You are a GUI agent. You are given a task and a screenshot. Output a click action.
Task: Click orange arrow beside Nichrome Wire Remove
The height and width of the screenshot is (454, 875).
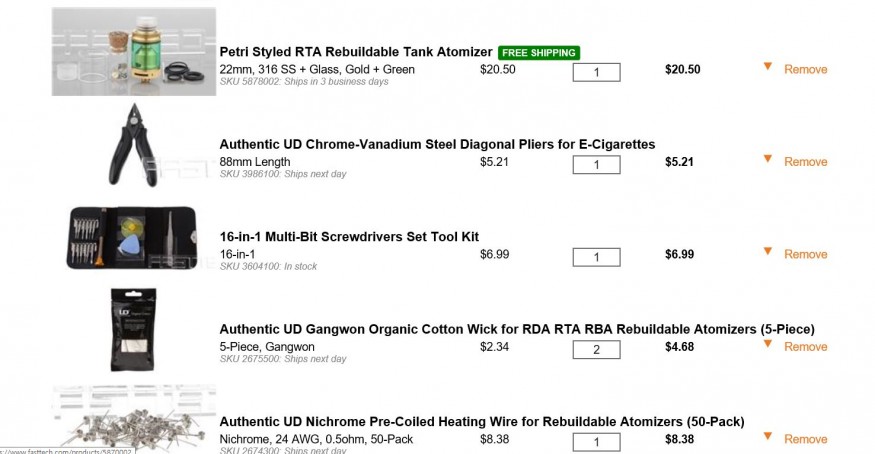click(768, 436)
